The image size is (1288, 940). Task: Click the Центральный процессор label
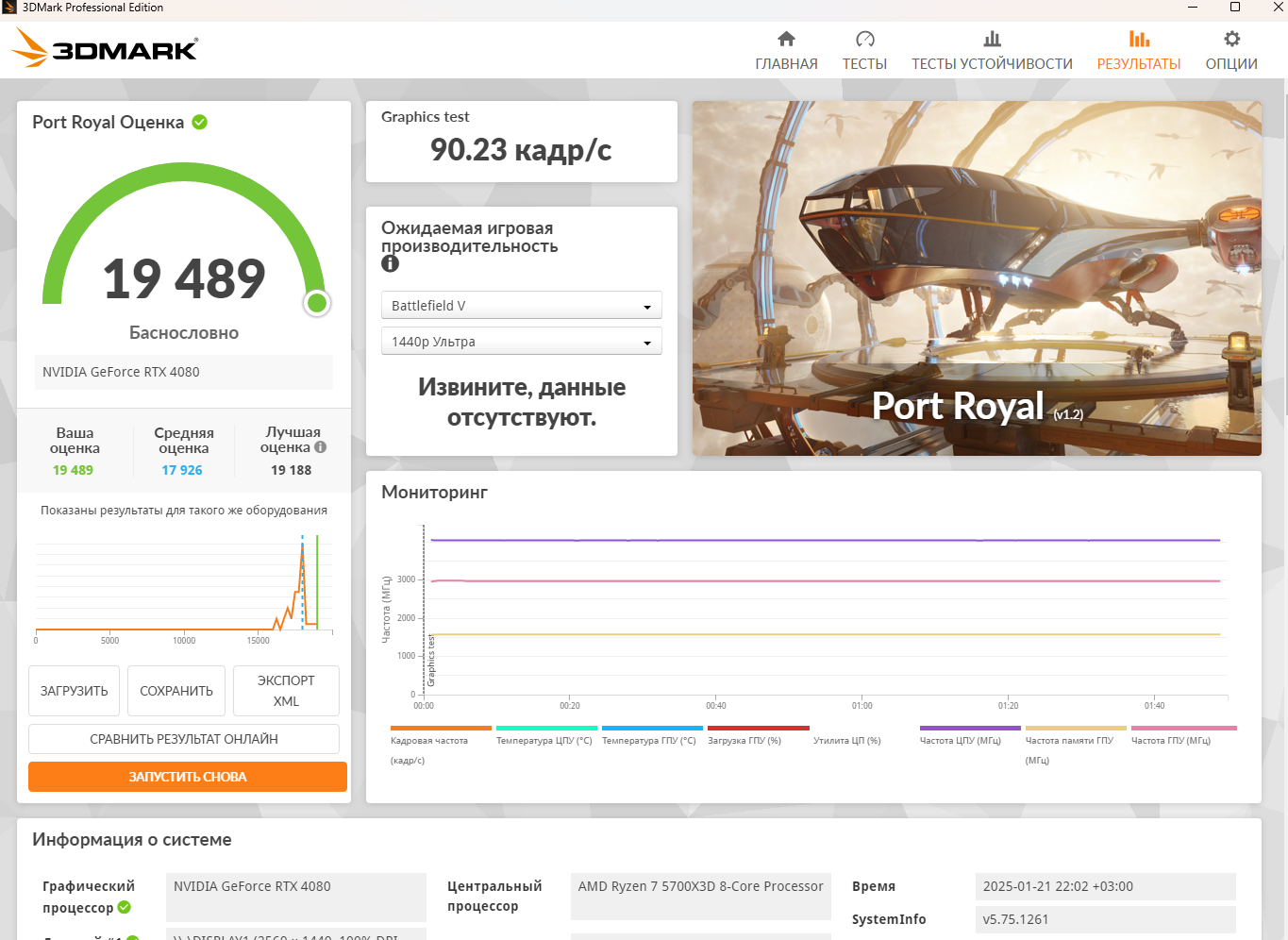tap(494, 897)
